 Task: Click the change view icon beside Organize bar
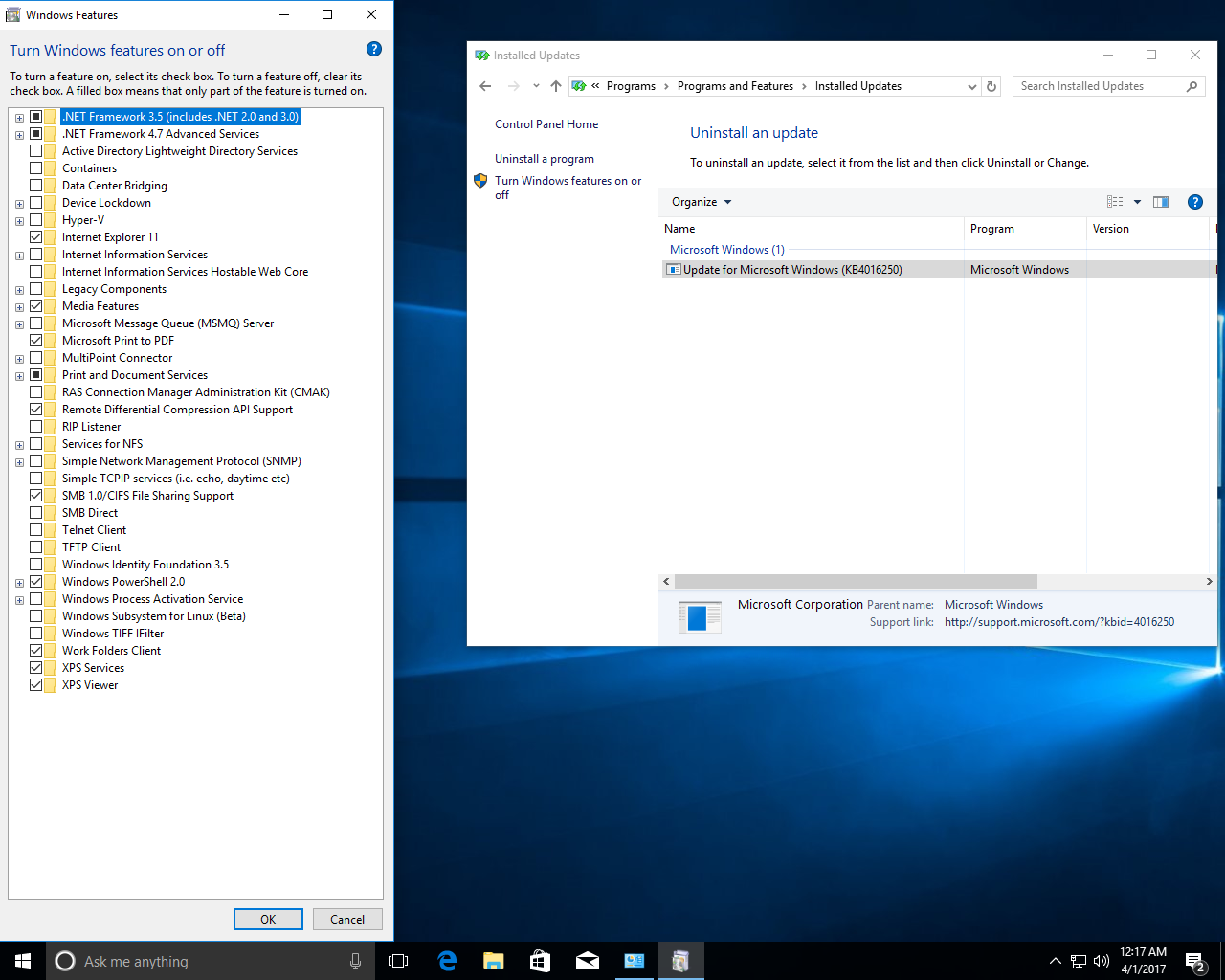click(x=1115, y=202)
